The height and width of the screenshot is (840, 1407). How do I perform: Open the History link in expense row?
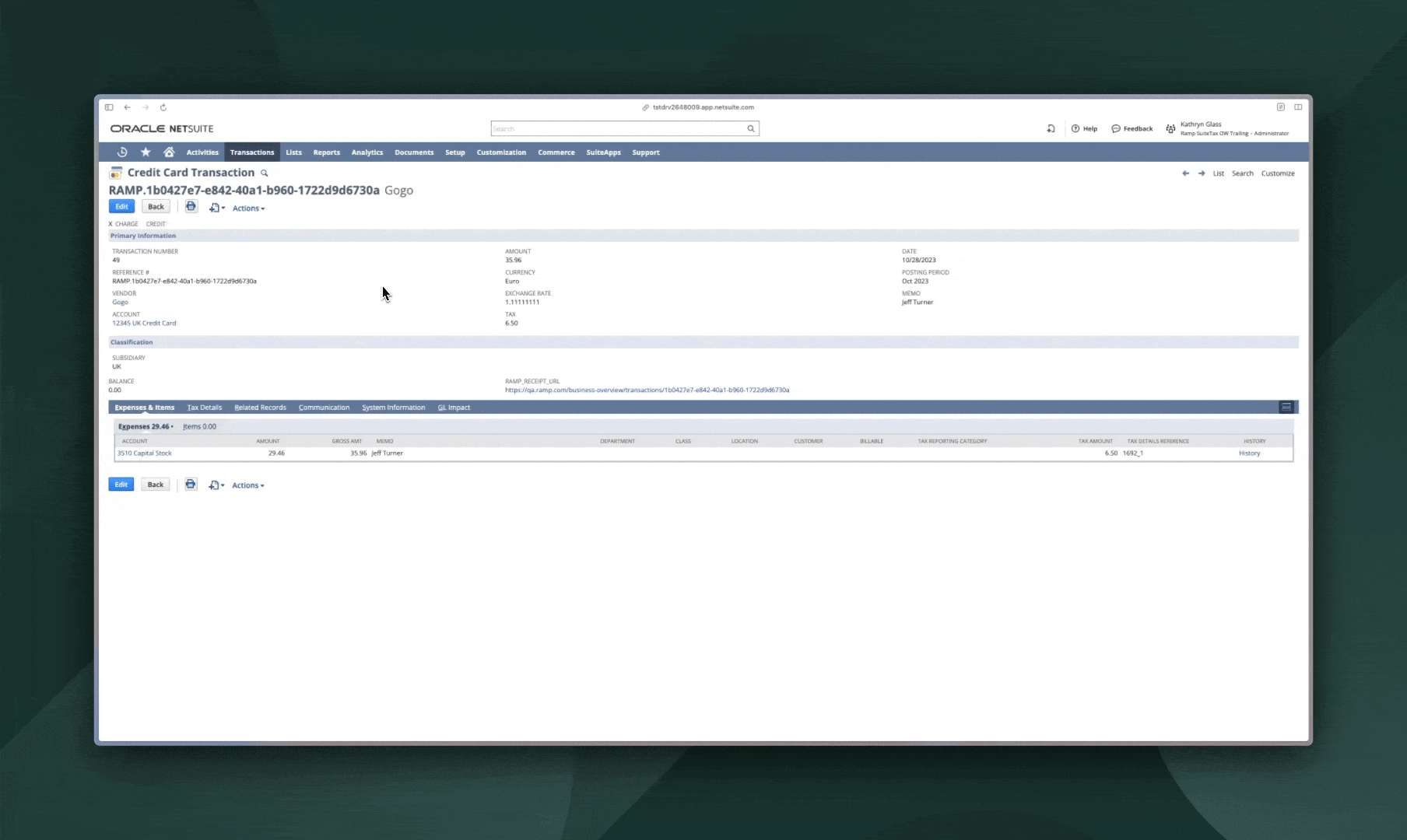click(1249, 453)
